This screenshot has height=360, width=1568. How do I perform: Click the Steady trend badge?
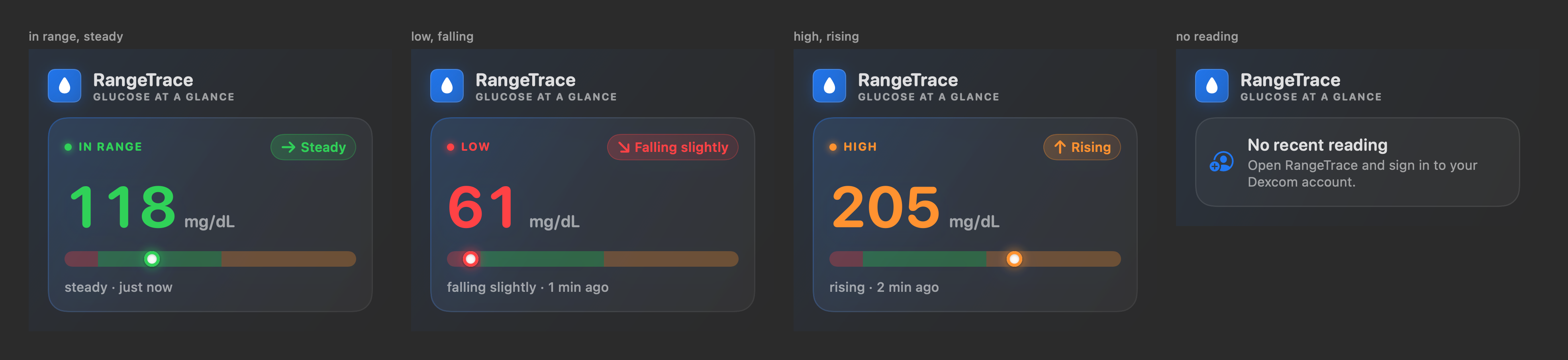tap(313, 148)
